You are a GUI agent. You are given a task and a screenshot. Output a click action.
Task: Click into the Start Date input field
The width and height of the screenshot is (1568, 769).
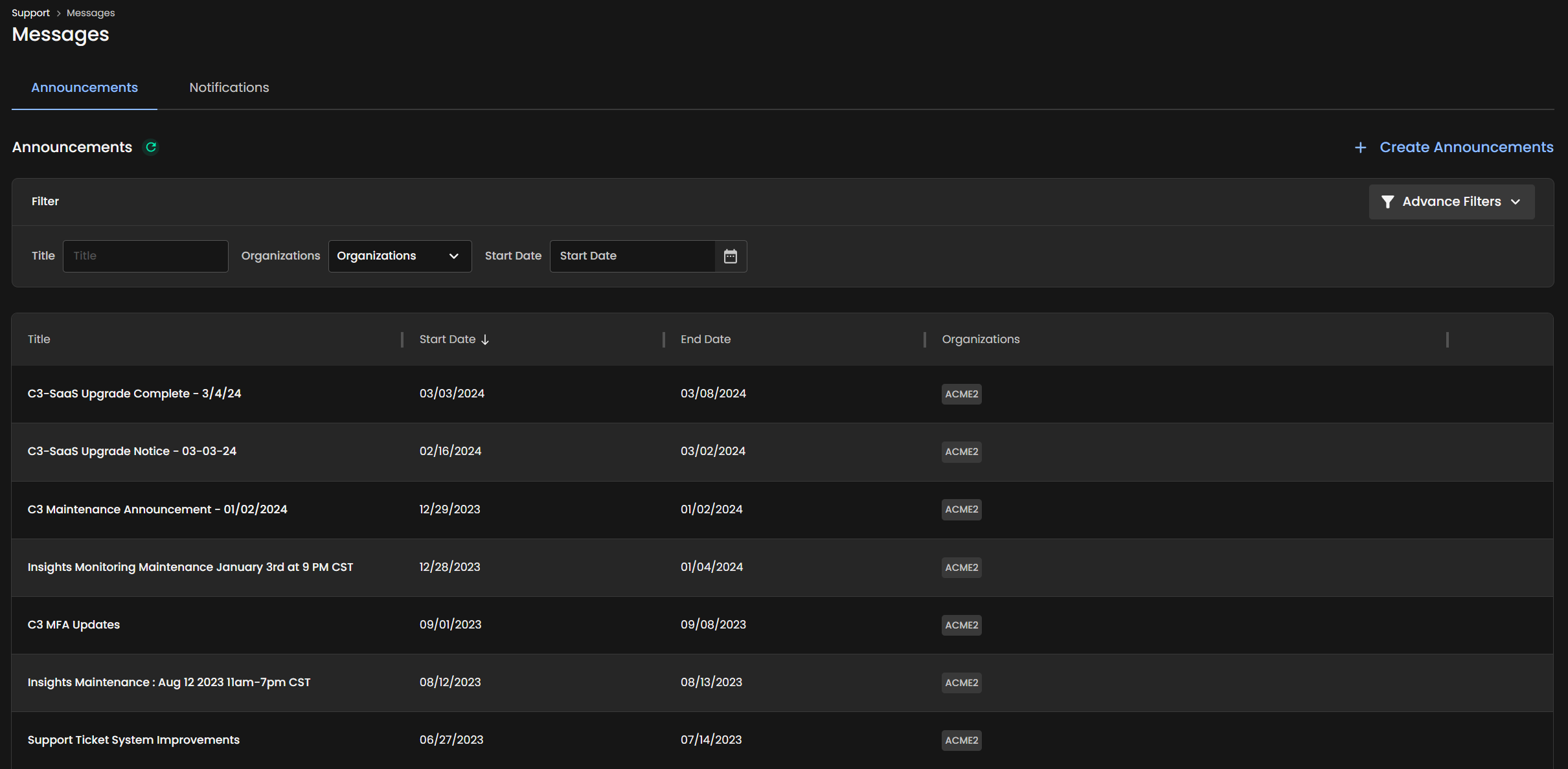tap(632, 256)
